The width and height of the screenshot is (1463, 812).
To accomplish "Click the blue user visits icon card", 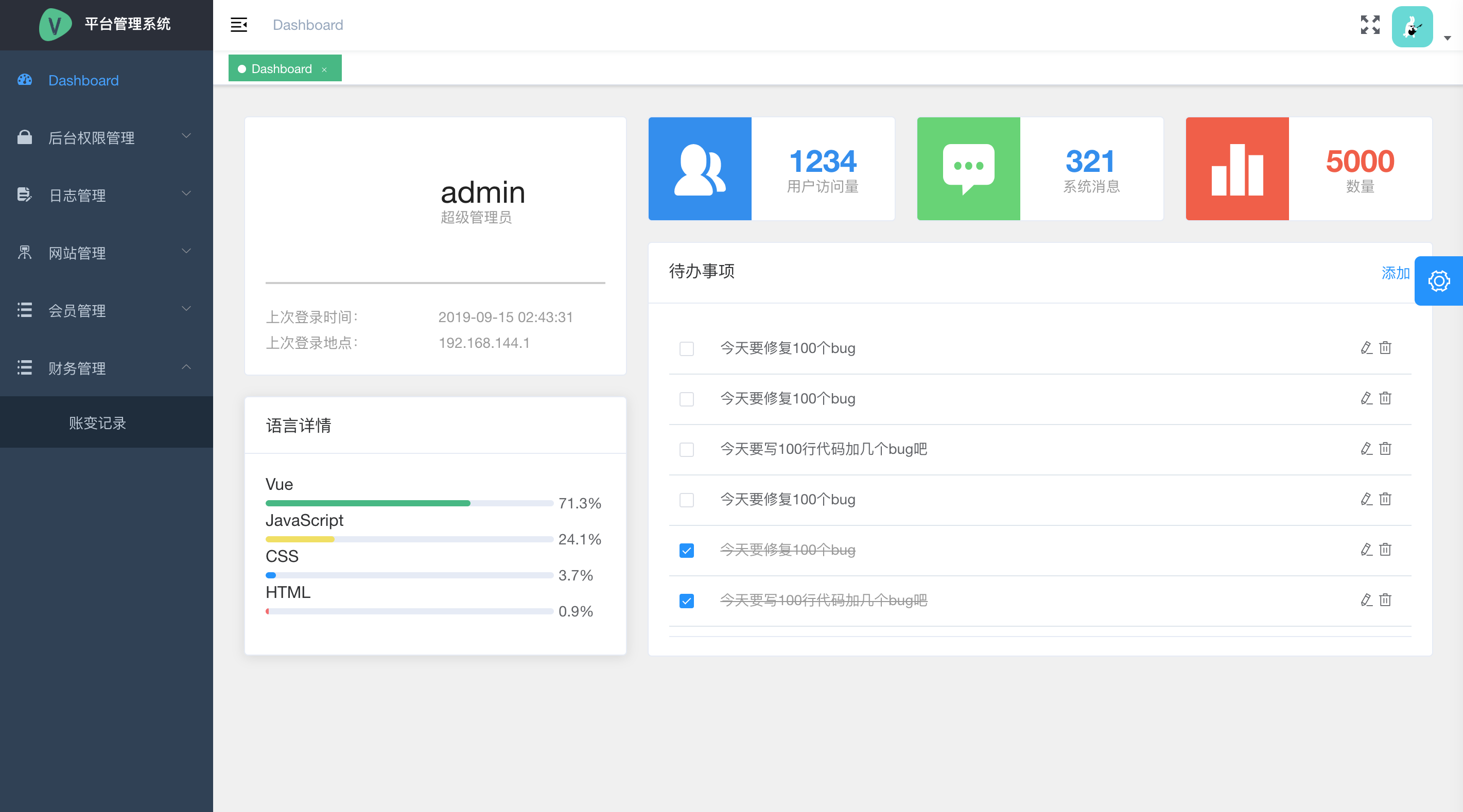I will point(700,169).
